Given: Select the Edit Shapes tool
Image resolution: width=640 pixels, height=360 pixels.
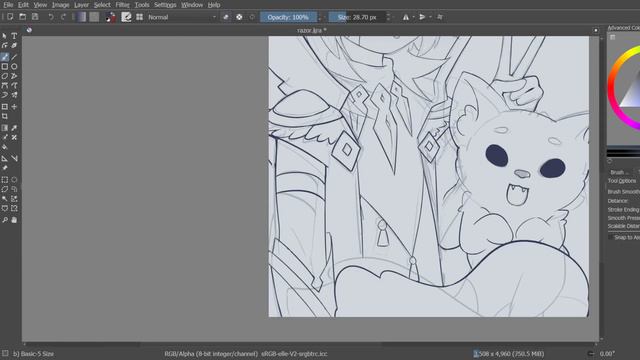Looking at the screenshot, I should (x=4, y=45).
